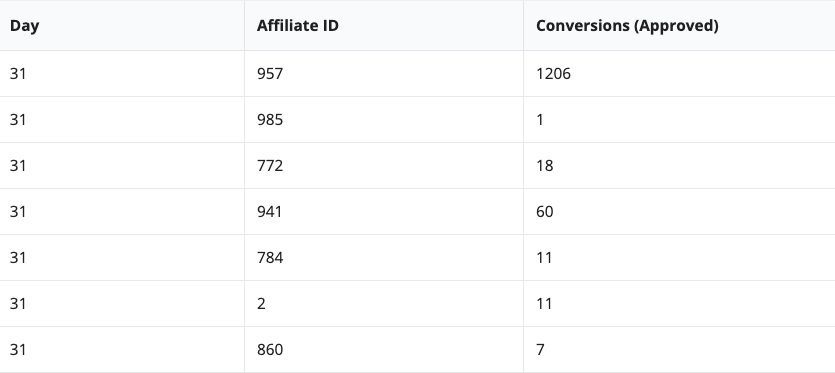Click the Affiliate ID 941 cell
Image resolution: width=835 pixels, height=373 pixels.
coord(384,212)
